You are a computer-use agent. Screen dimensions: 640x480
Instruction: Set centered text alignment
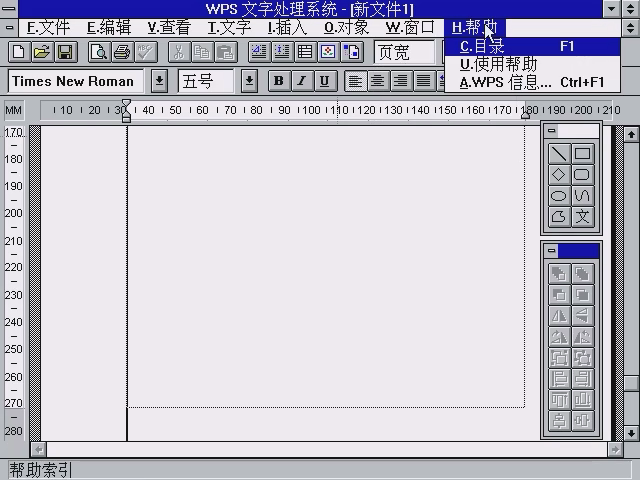(x=378, y=81)
